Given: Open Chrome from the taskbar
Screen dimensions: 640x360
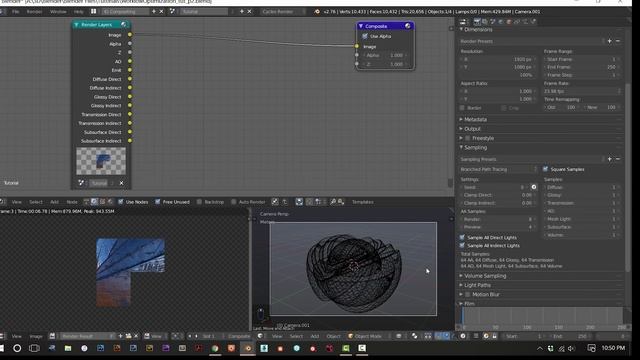Looking at the screenshot, I should point(215,348).
